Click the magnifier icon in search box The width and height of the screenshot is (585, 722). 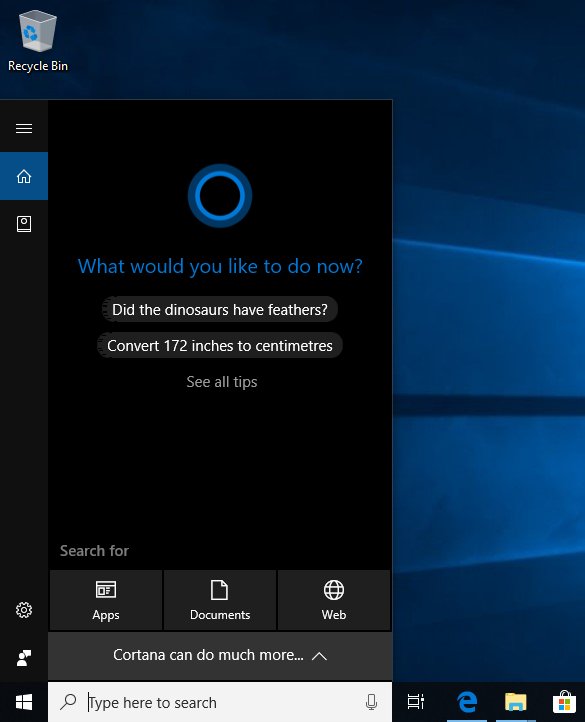[x=69, y=702]
